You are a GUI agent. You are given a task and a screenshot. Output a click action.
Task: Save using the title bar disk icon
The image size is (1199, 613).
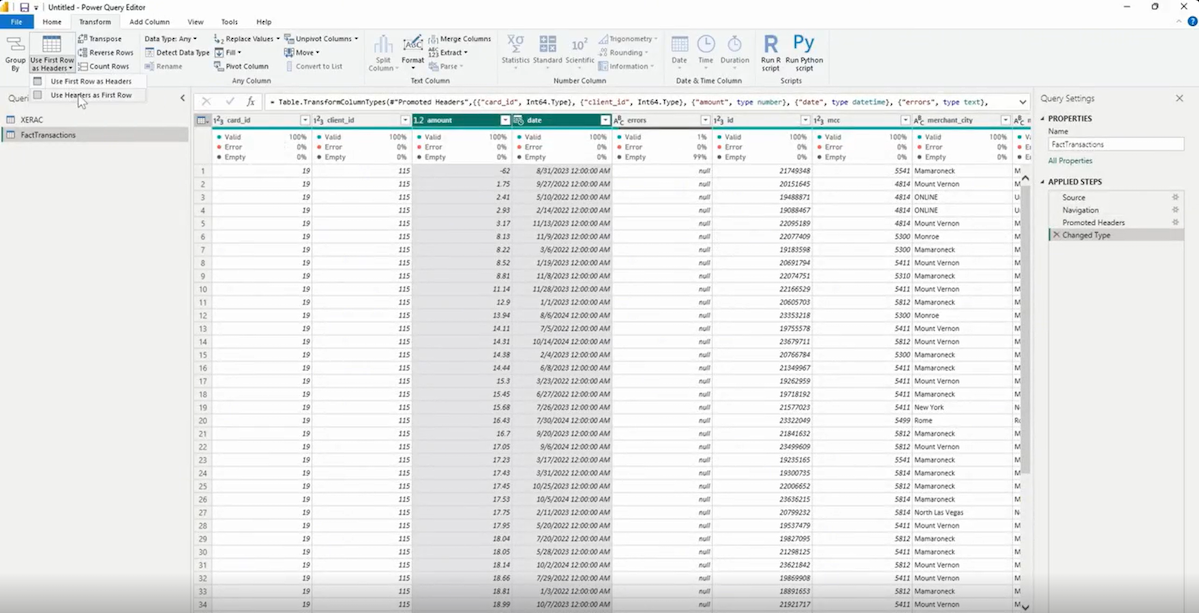24,7
